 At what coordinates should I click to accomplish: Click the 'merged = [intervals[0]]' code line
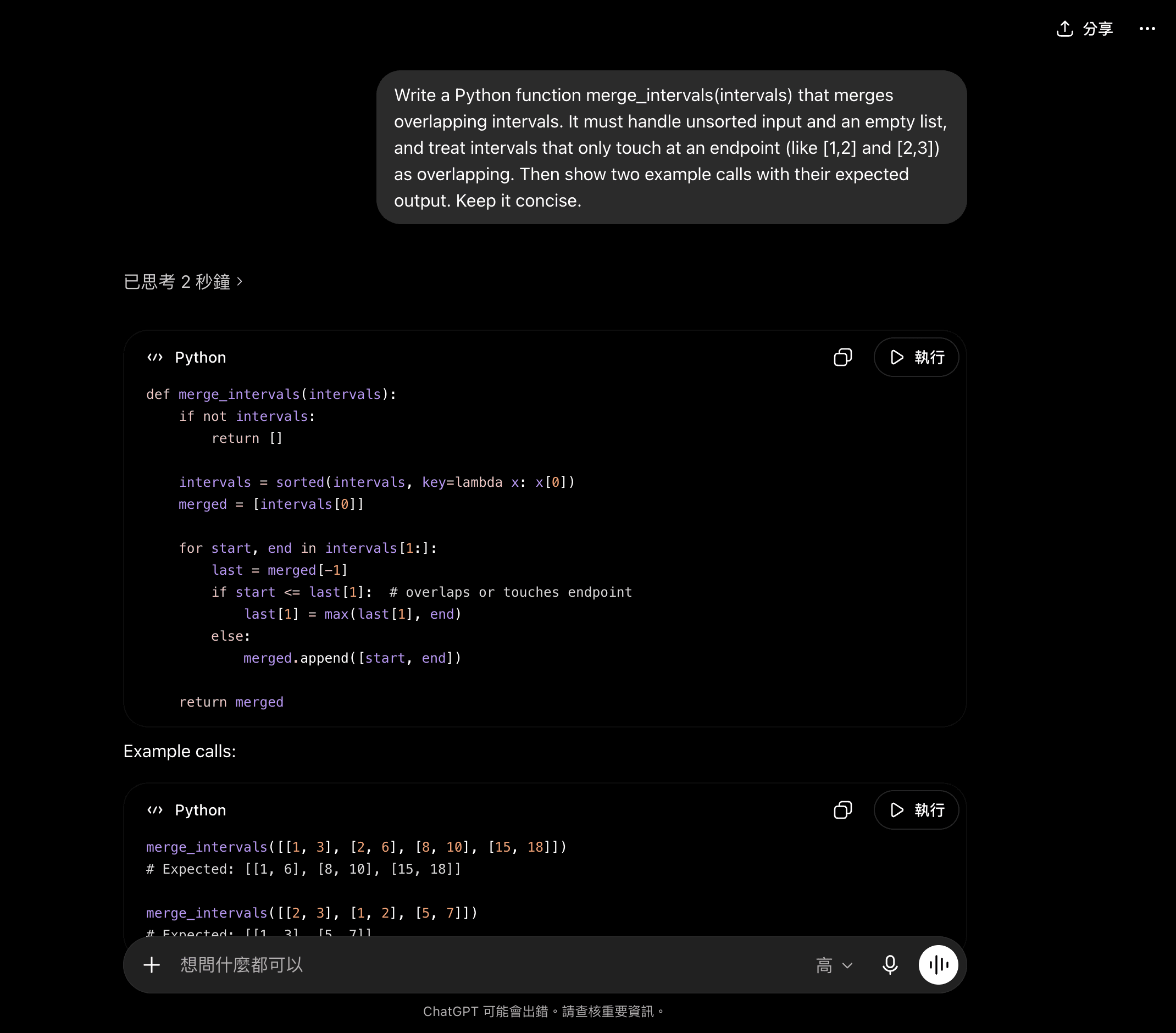pos(271,504)
